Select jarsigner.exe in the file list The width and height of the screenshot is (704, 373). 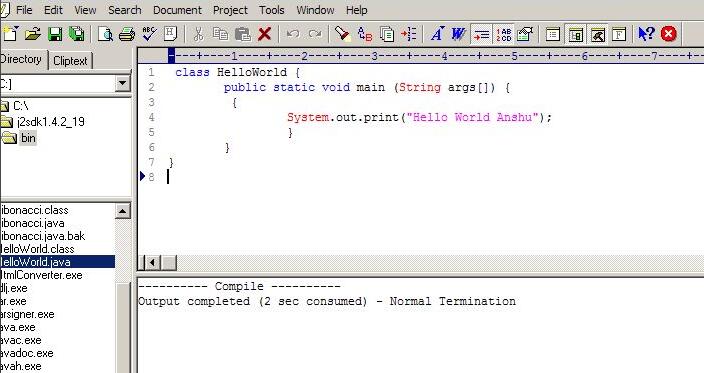click(27, 314)
